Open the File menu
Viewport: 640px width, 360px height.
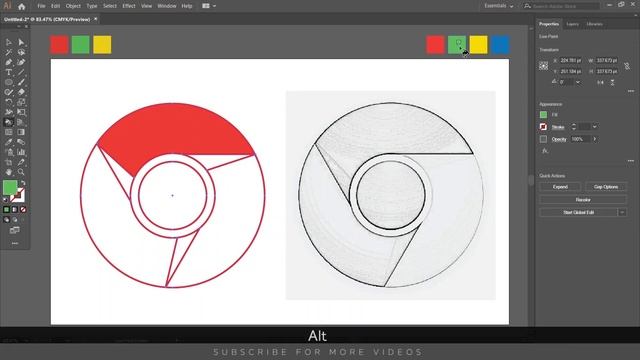coord(41,6)
